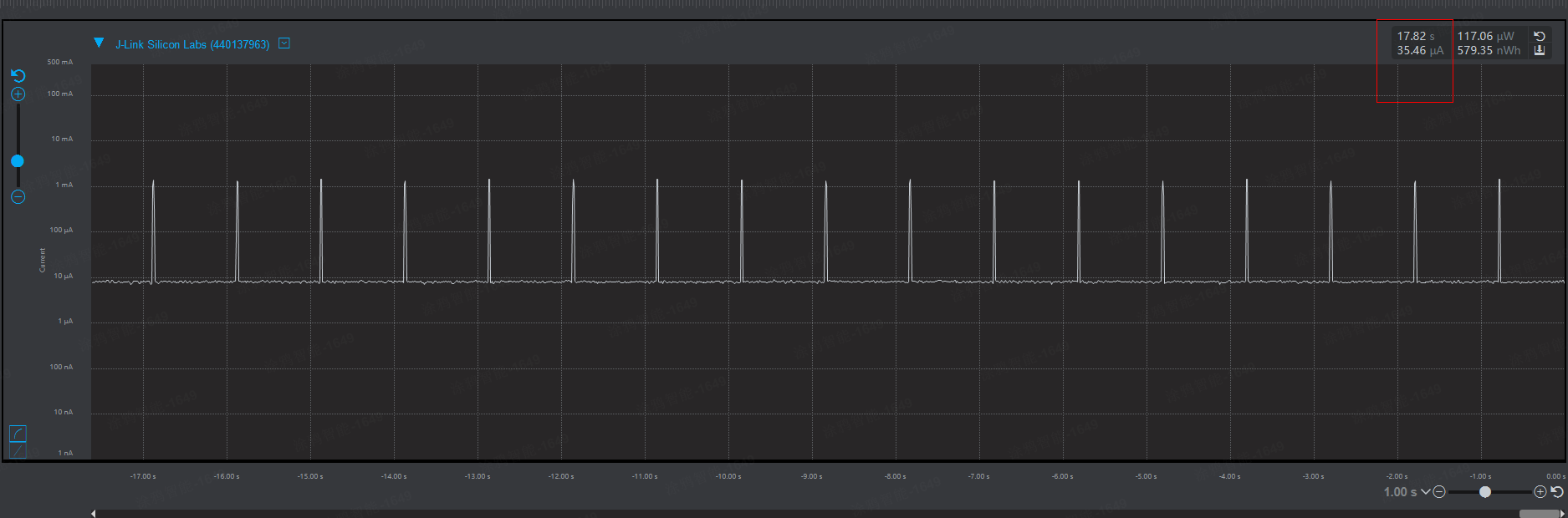This screenshot has width=1568, height=518.
Task: Zoom out on the current axis
Action: click(x=18, y=197)
